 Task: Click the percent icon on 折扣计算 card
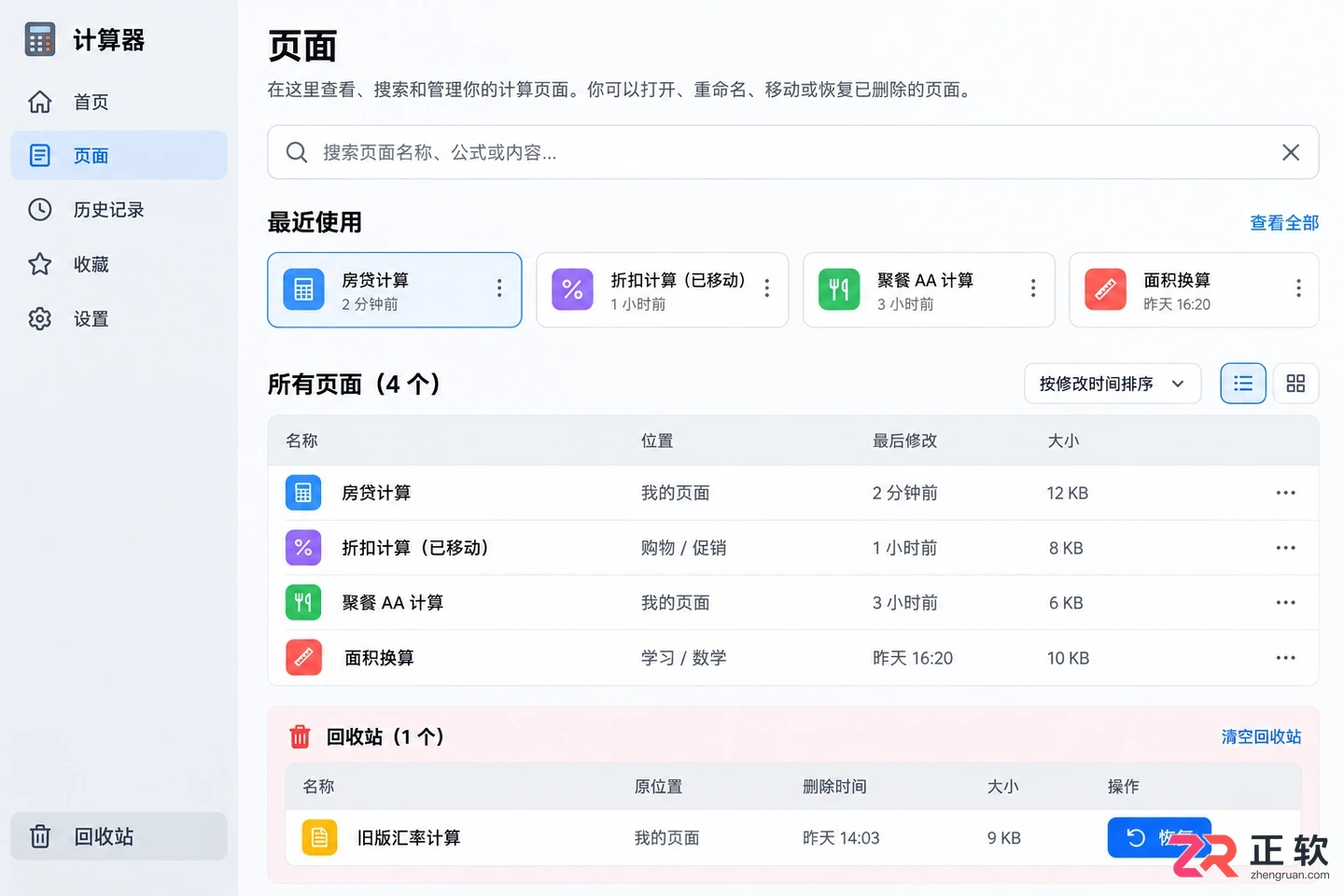coord(572,289)
